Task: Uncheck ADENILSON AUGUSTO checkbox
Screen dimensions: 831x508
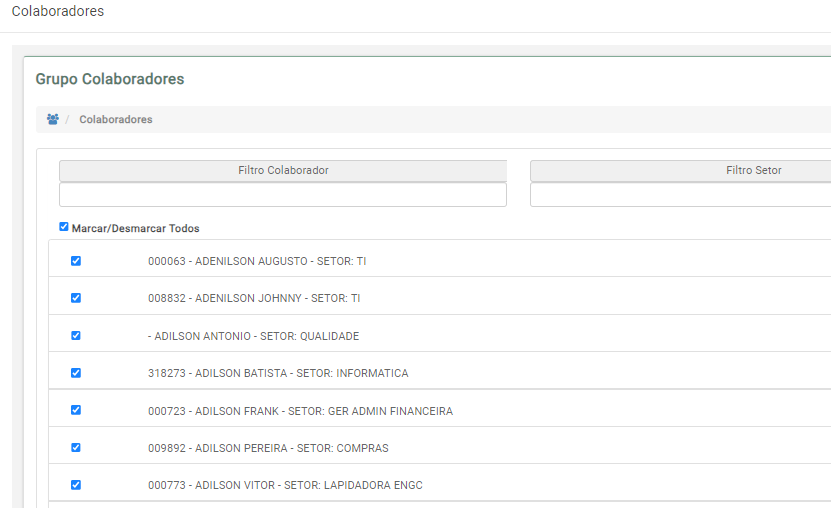Action: pos(76,261)
